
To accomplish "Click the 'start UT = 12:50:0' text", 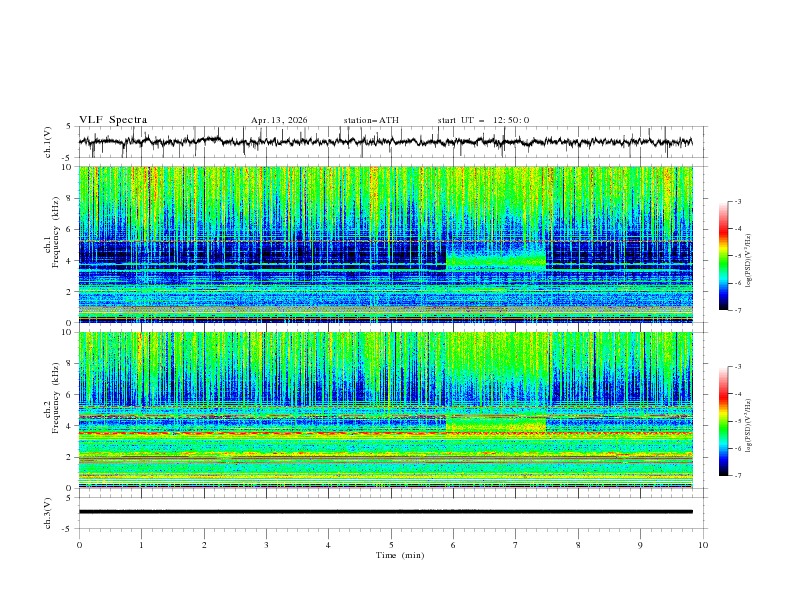I will tap(483, 120).
